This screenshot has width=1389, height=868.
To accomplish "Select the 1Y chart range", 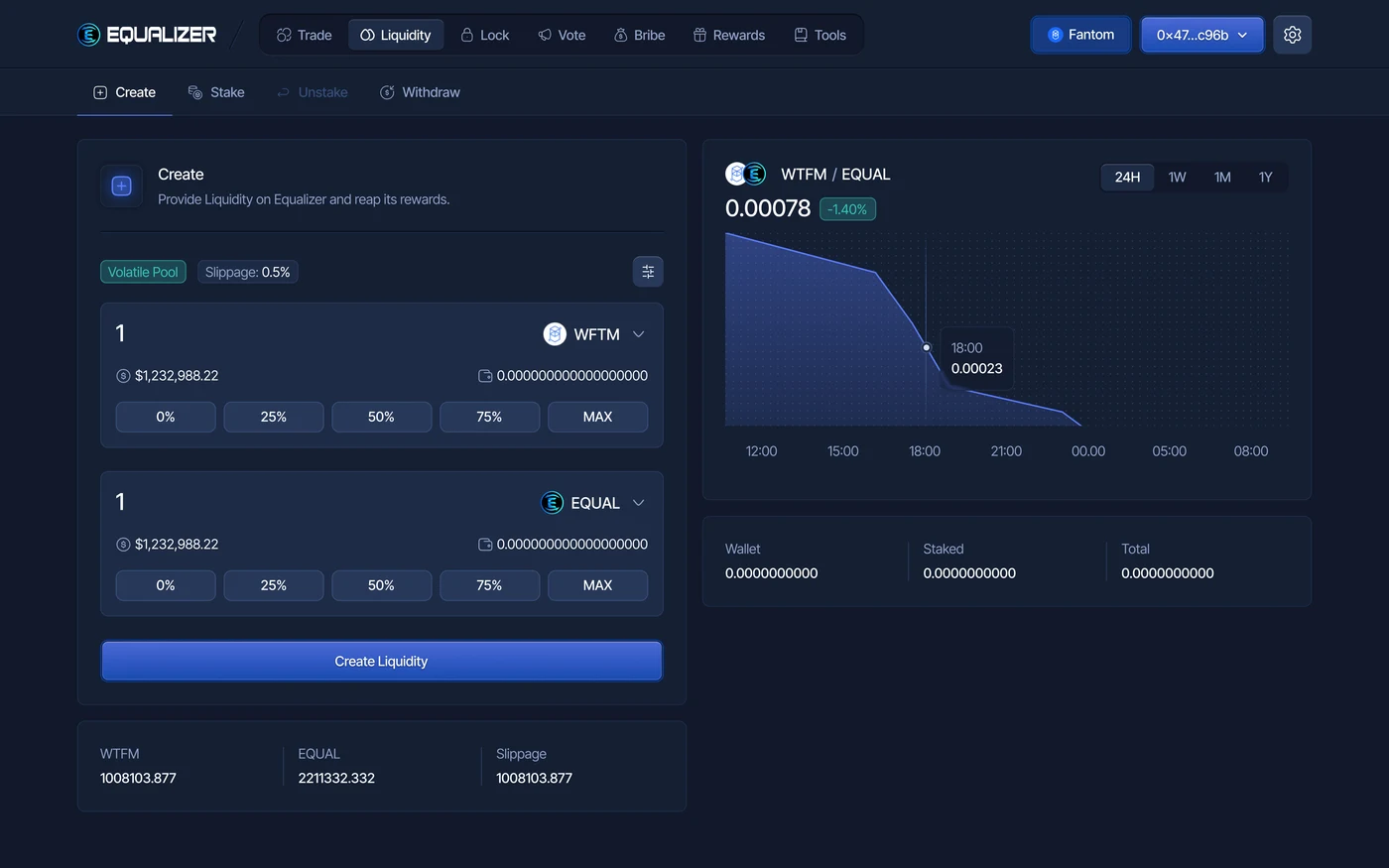I will click(x=1265, y=177).
